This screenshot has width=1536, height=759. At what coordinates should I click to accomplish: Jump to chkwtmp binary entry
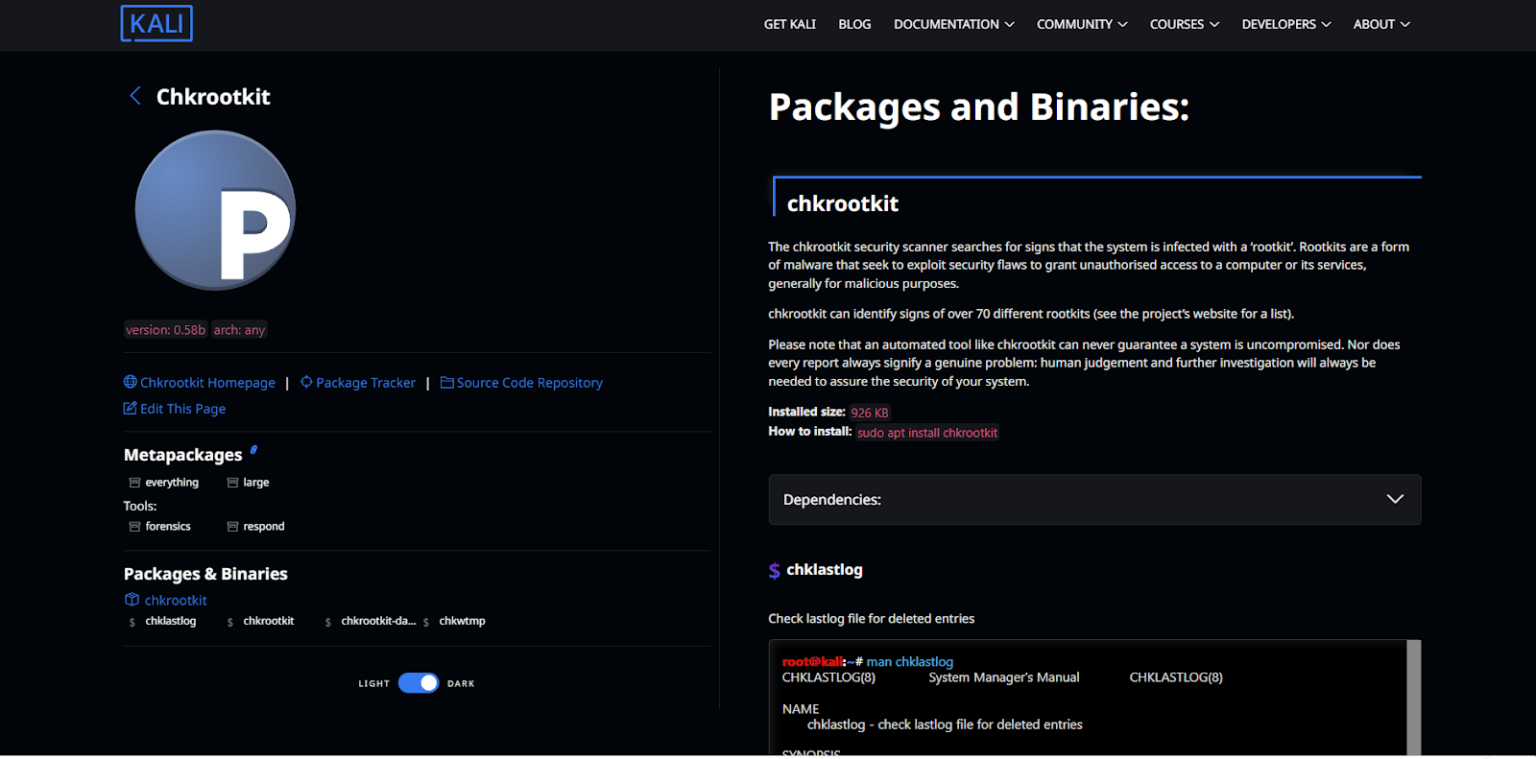pyautogui.click(x=462, y=621)
